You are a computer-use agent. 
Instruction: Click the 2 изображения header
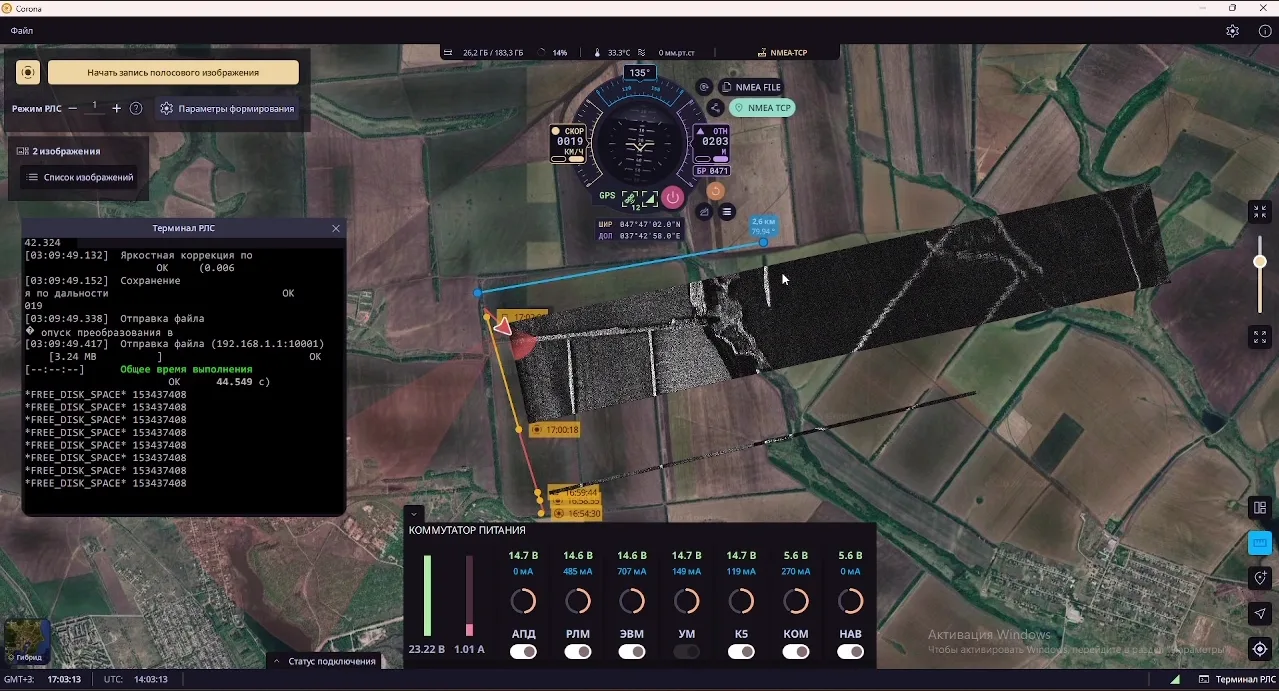pos(59,151)
